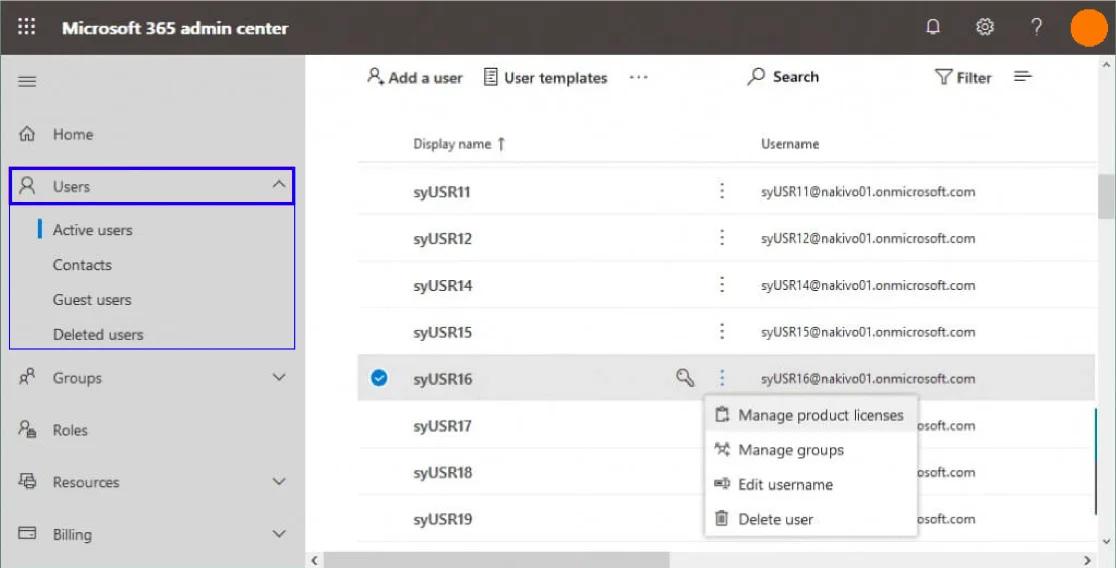
Task: Click Microsoft 365 admin center title
Action: pos(175,28)
